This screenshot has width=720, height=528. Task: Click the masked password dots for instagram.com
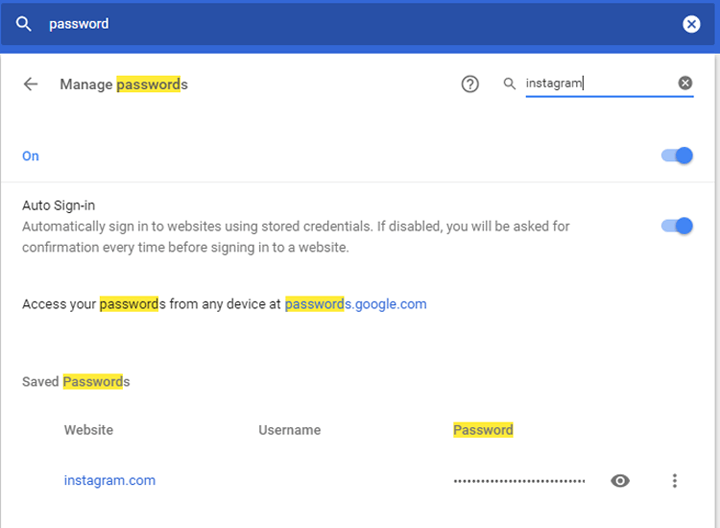pyautogui.click(x=519, y=481)
